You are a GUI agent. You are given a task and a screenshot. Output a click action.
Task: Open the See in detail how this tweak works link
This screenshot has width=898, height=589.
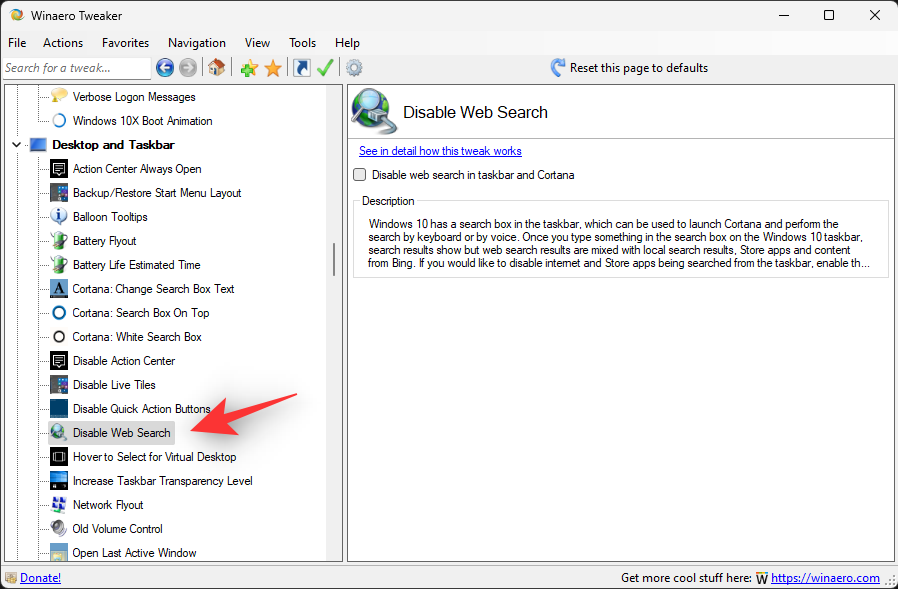440,151
